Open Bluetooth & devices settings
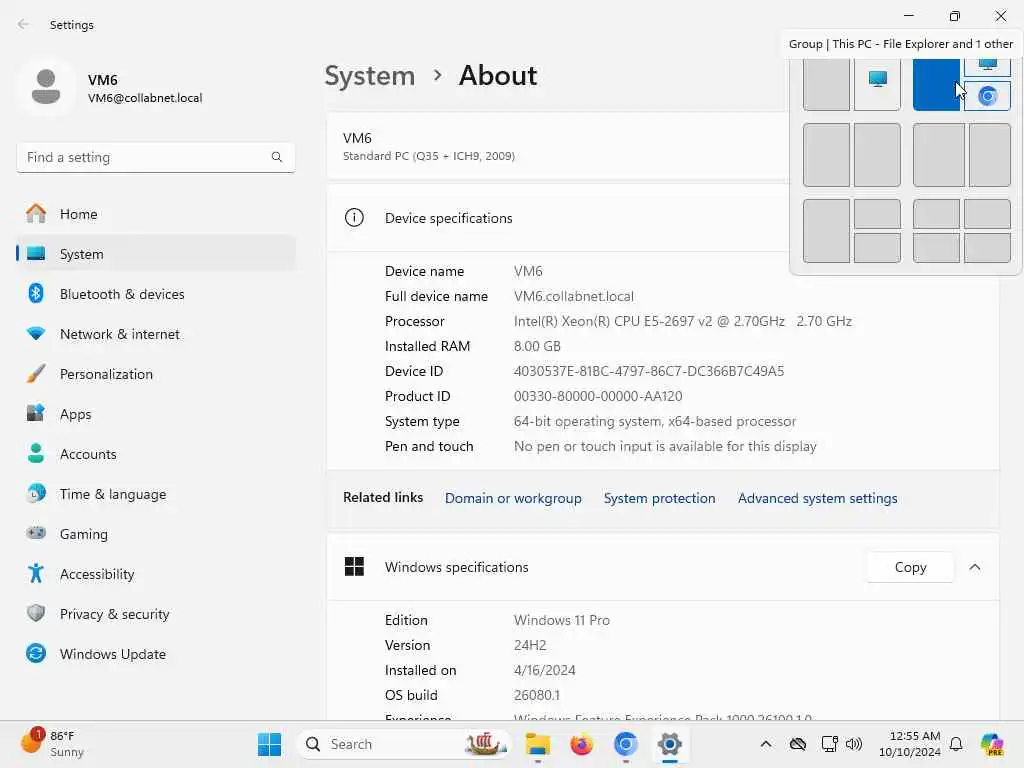1024x768 pixels. pyautogui.click(x=155, y=294)
